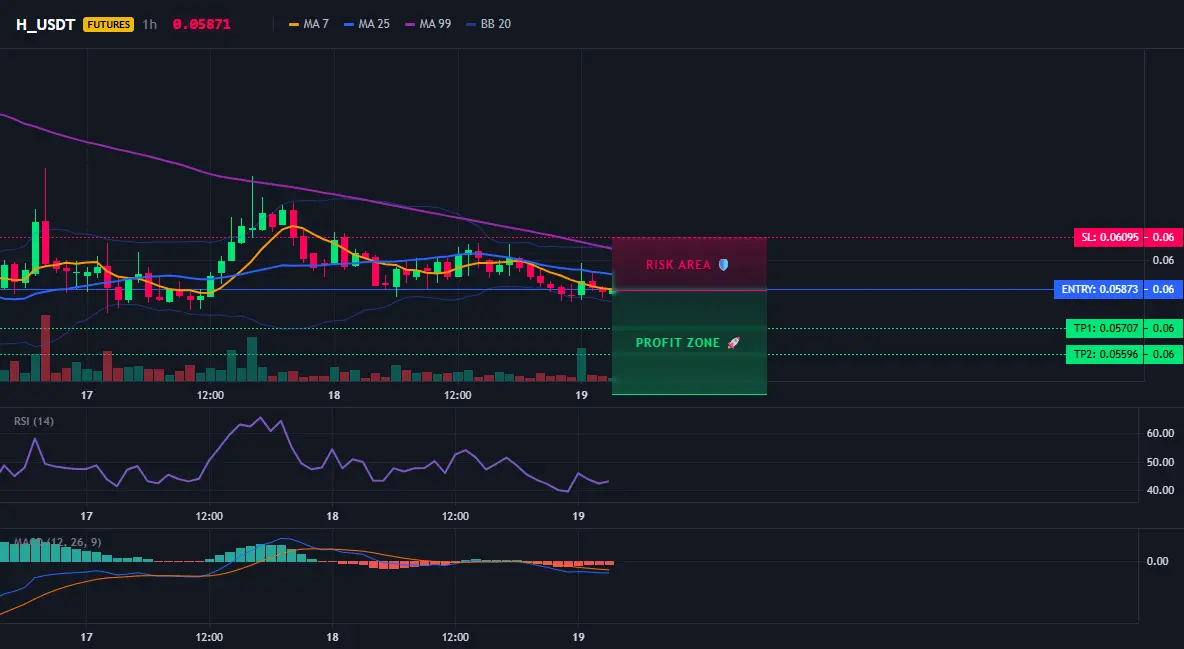1184x649 pixels.
Task: Click the shield icon beside RISK AREA
Action: (x=723, y=265)
